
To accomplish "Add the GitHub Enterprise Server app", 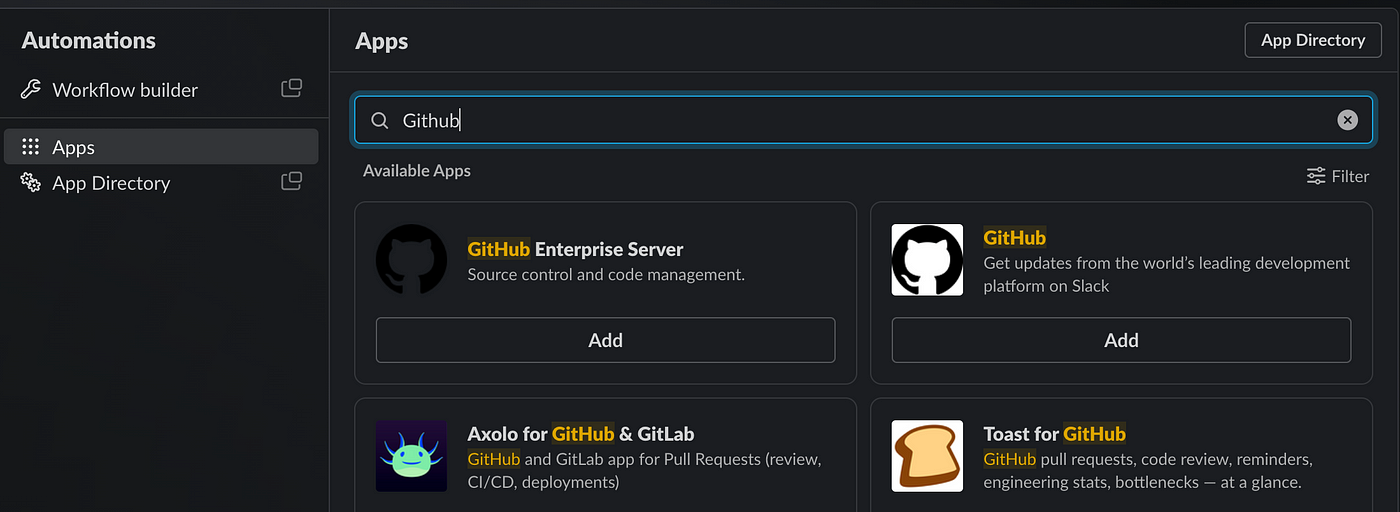I will [605, 340].
